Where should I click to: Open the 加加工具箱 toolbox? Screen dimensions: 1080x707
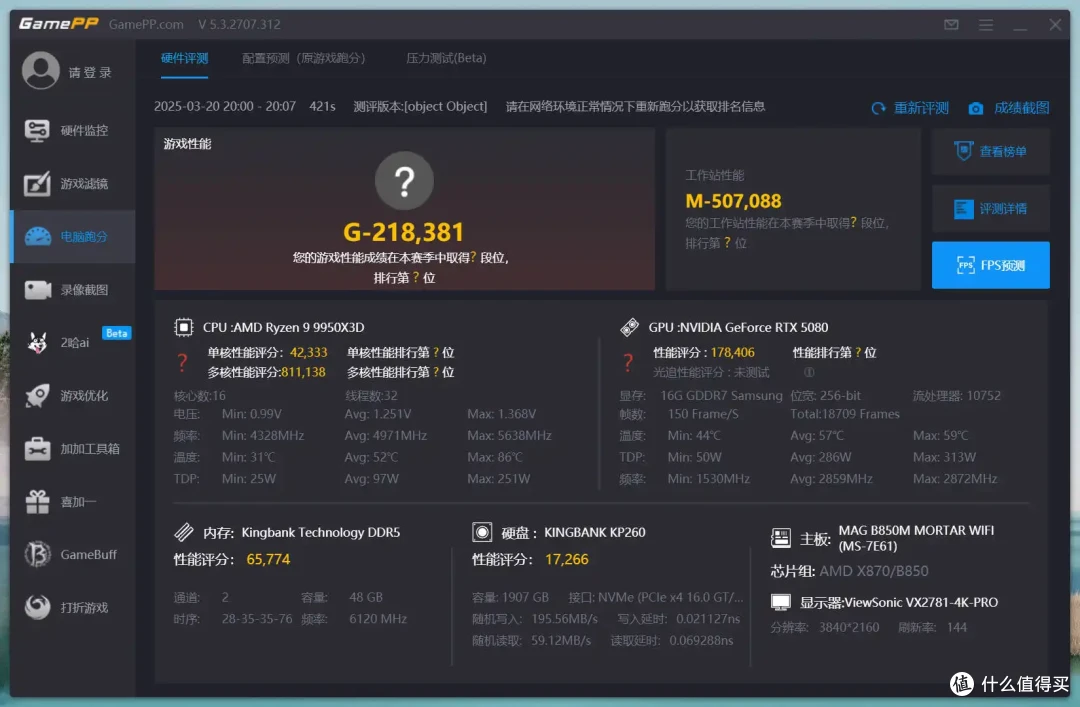tap(72, 449)
